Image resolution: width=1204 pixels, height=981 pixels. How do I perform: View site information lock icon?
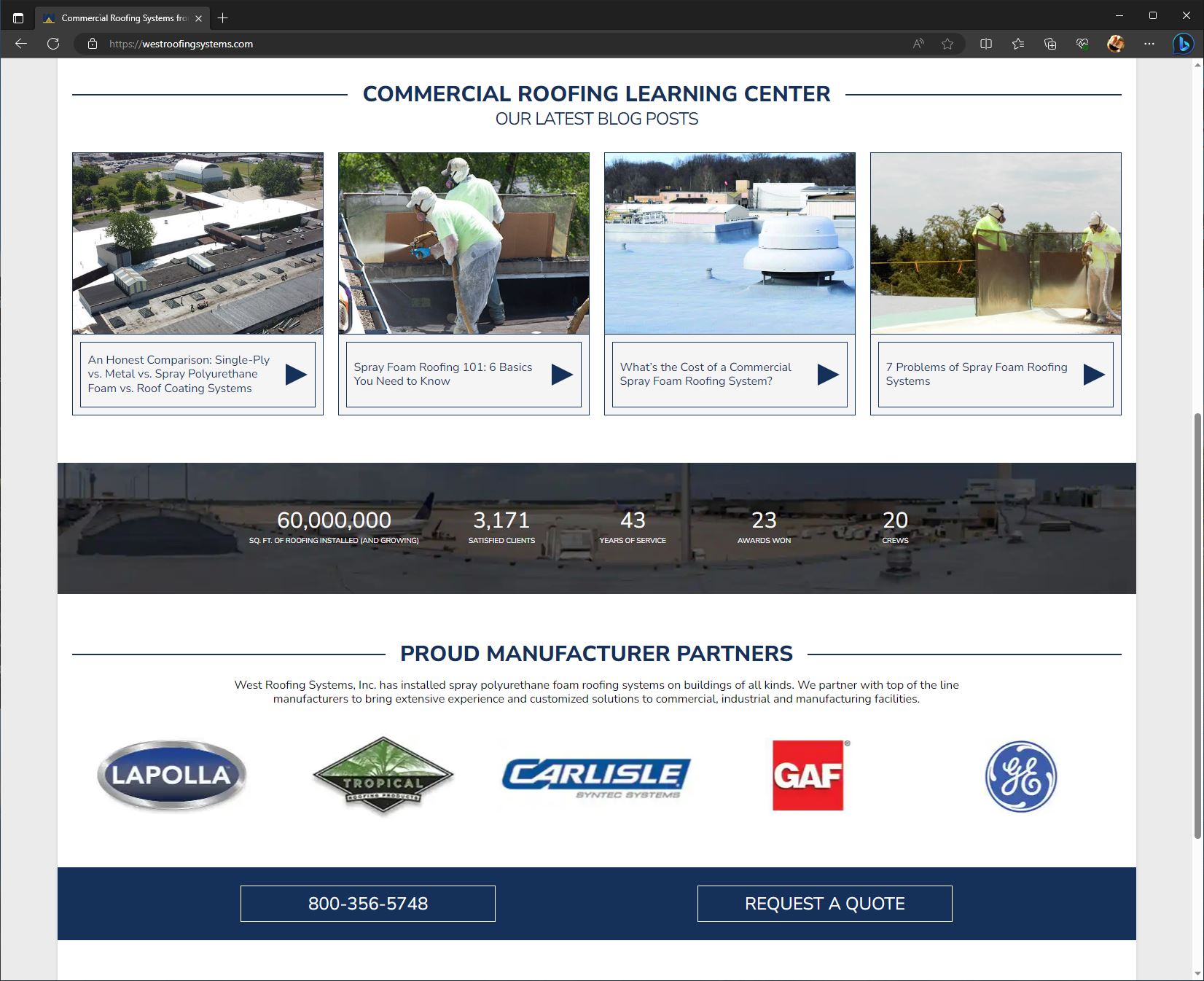[93, 44]
